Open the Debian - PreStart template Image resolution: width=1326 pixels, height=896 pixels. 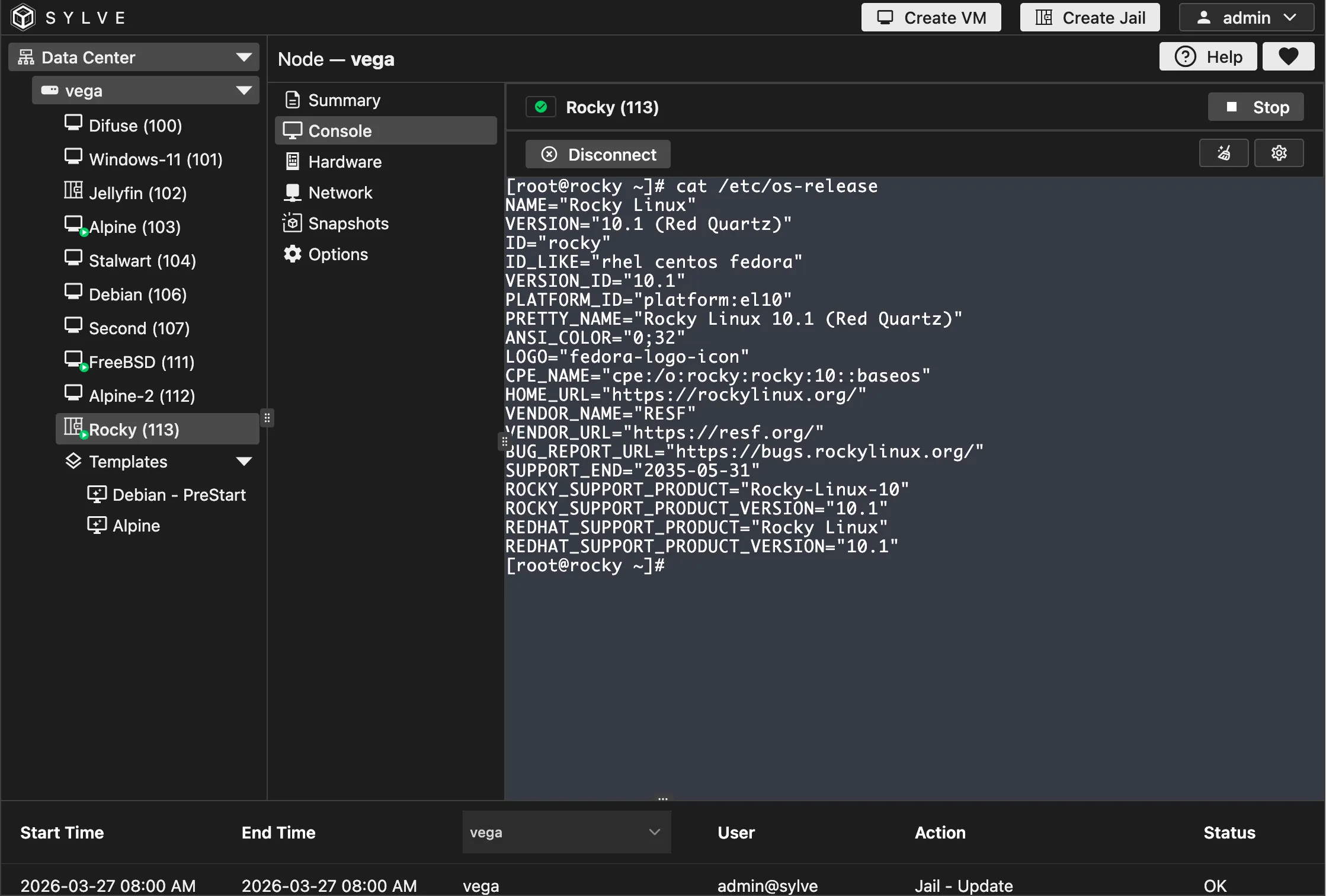click(x=169, y=495)
